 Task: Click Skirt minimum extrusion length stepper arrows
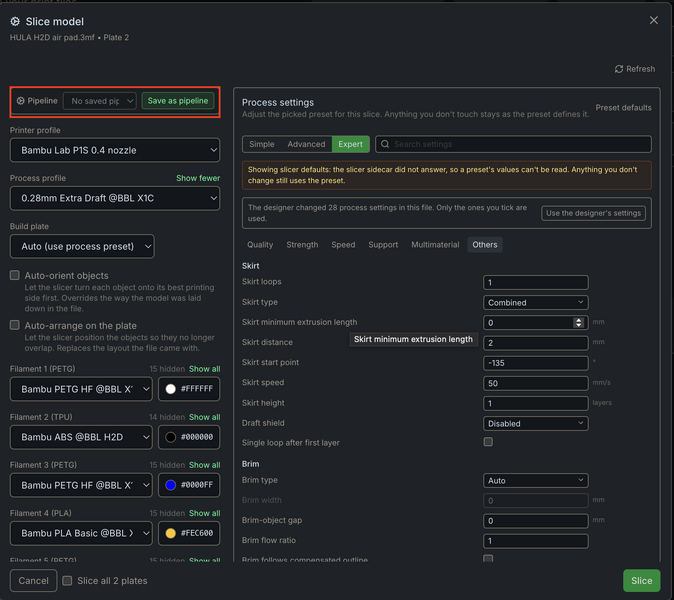pyautogui.click(x=579, y=322)
